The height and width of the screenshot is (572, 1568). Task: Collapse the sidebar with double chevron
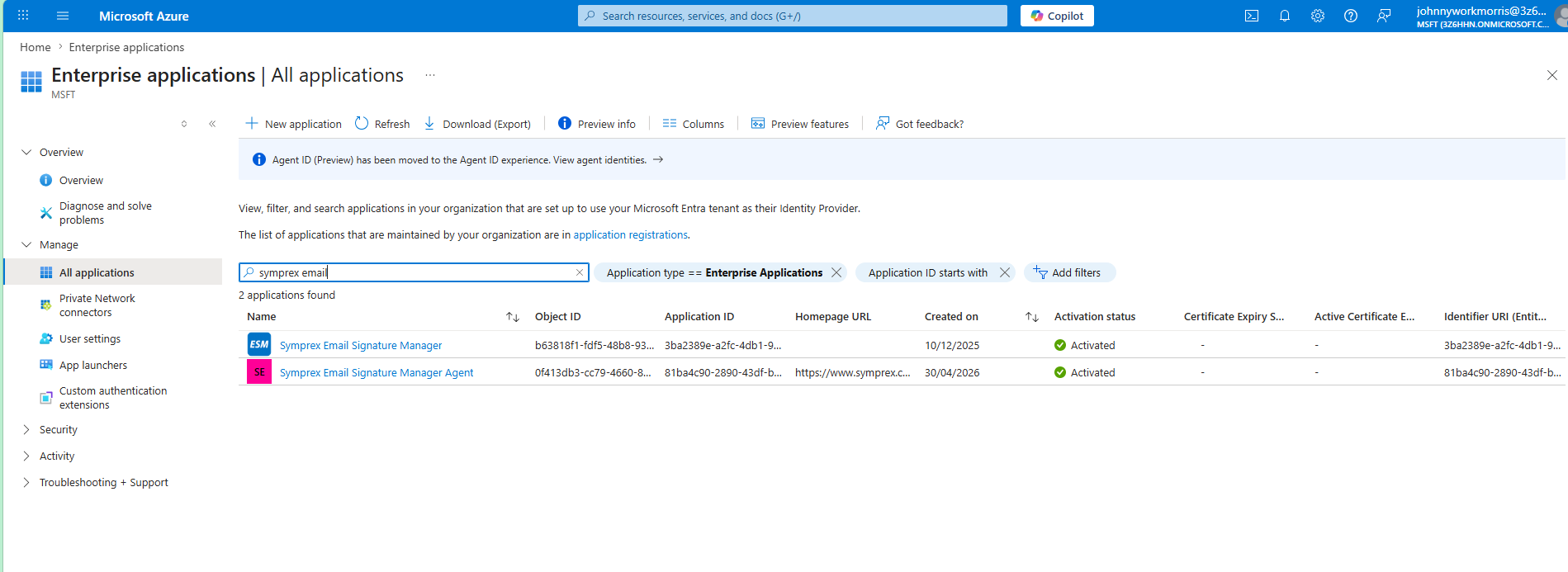(x=212, y=124)
